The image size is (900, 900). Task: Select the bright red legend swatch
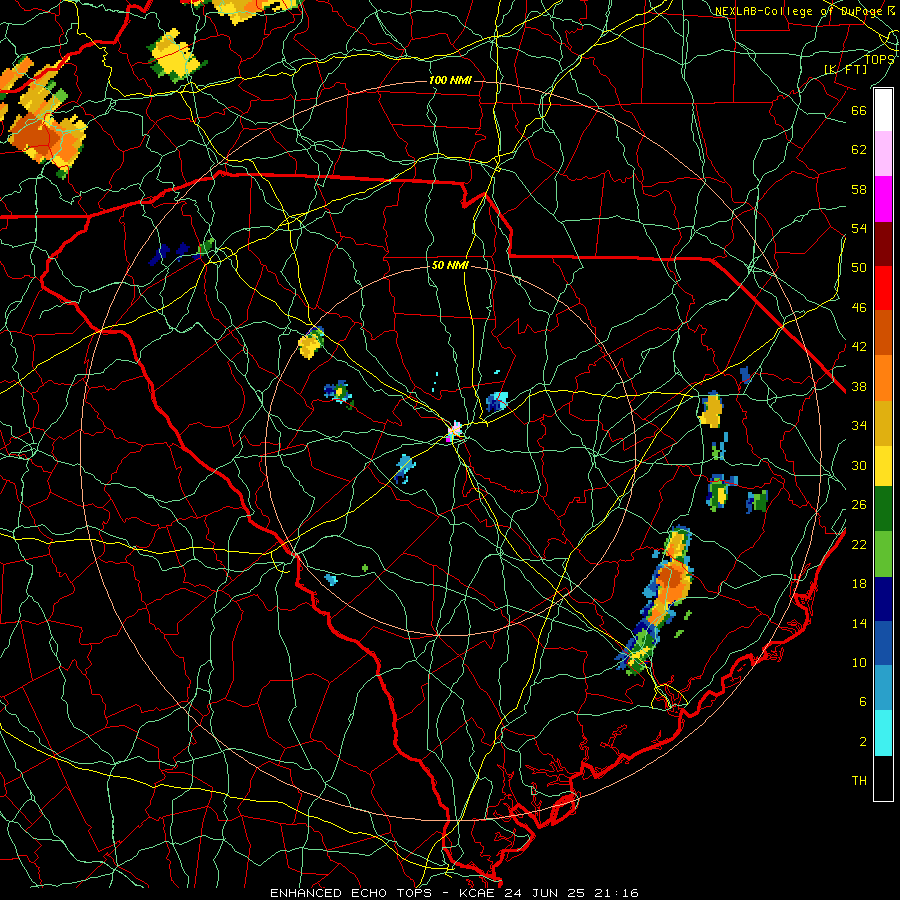pos(883,288)
